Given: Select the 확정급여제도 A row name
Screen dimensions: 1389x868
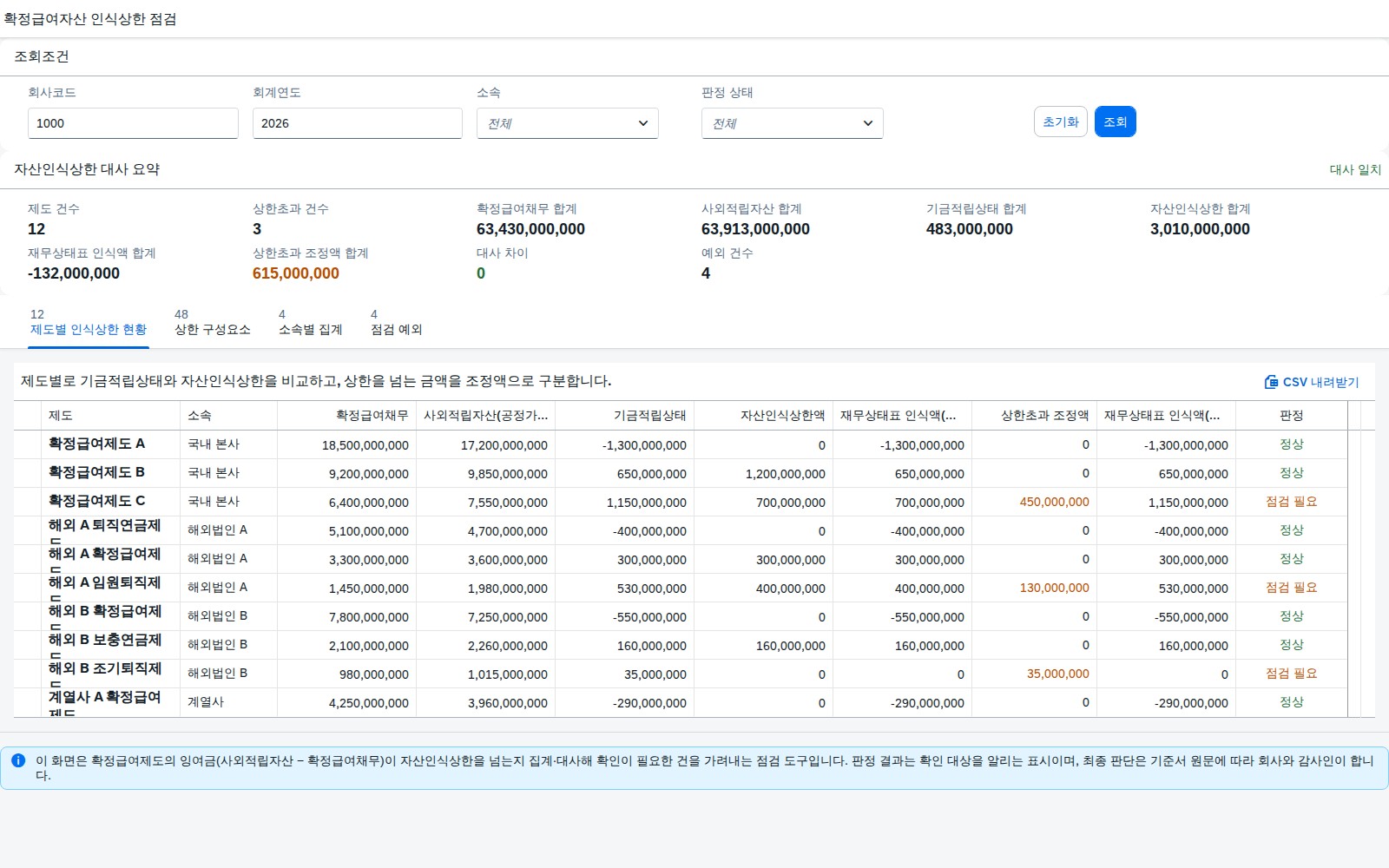Looking at the screenshot, I should point(96,444).
